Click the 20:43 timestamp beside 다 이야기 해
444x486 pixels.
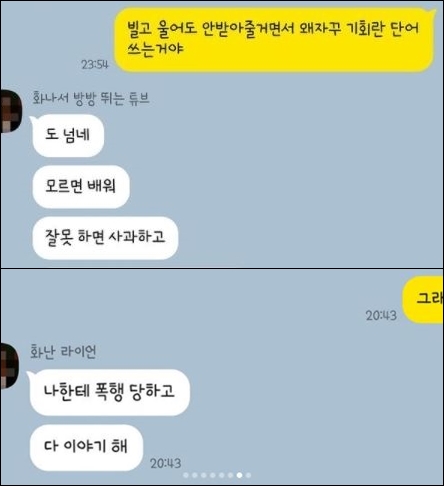point(165,463)
